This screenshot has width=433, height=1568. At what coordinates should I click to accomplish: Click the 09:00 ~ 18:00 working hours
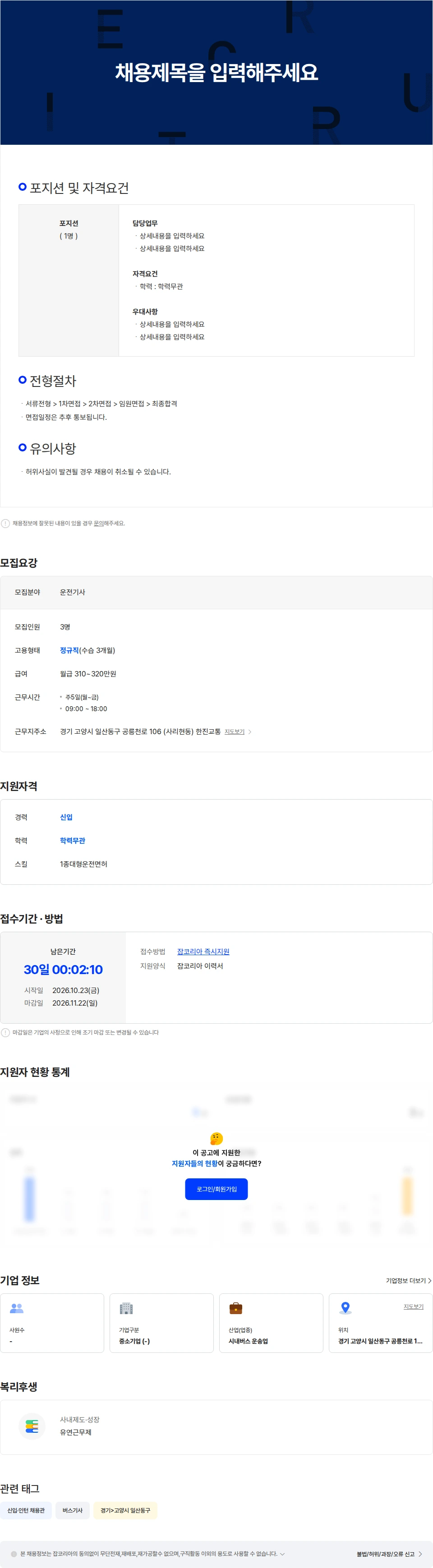click(86, 709)
